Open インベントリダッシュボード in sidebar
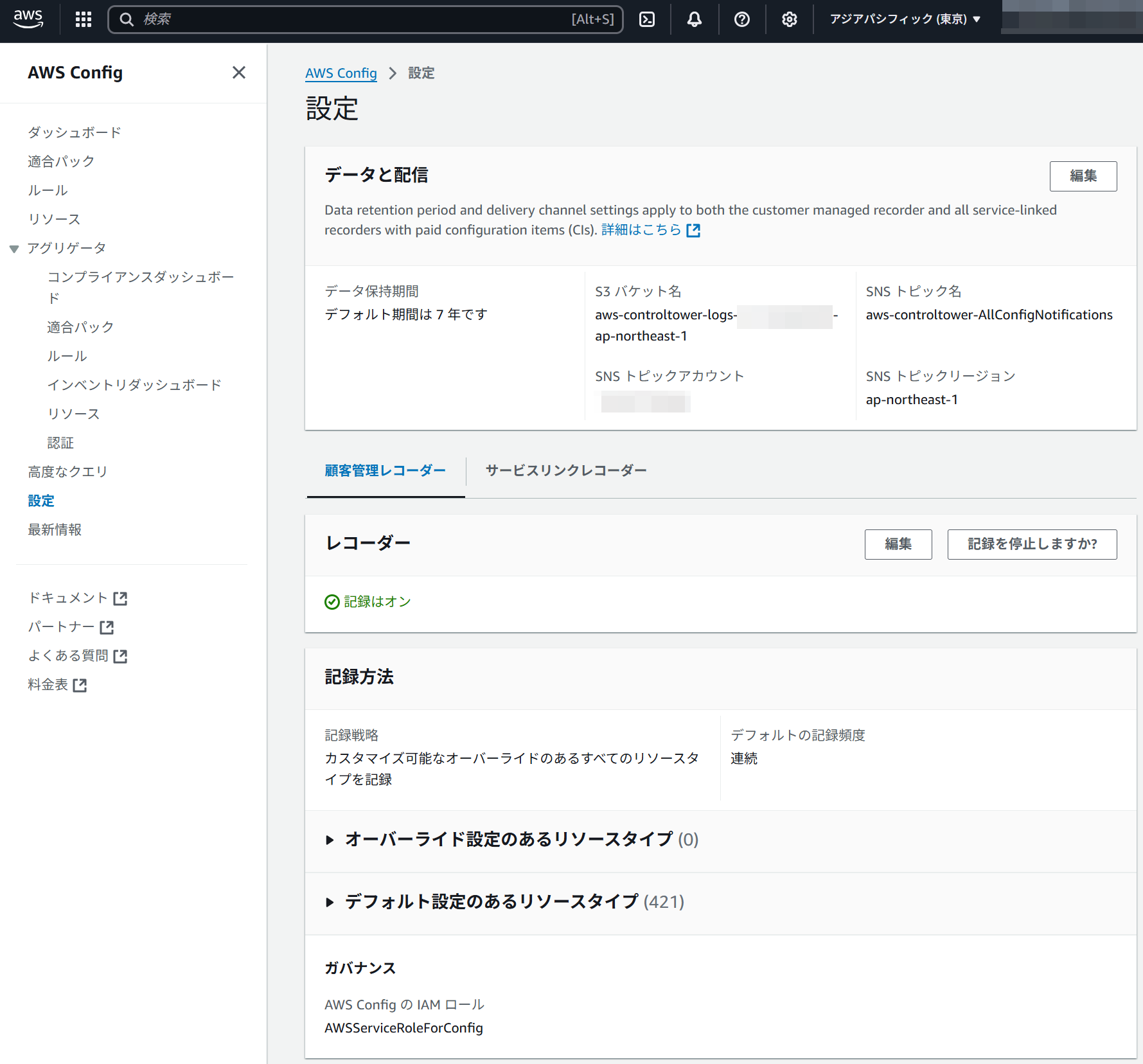This screenshot has width=1143, height=1064. pos(134,385)
